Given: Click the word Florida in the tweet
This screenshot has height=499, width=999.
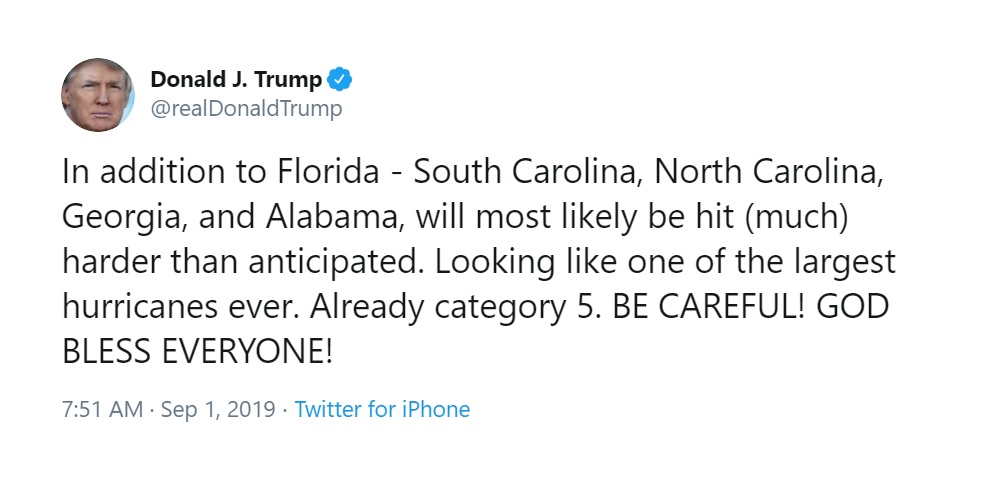Looking at the screenshot, I should pos(328,173).
